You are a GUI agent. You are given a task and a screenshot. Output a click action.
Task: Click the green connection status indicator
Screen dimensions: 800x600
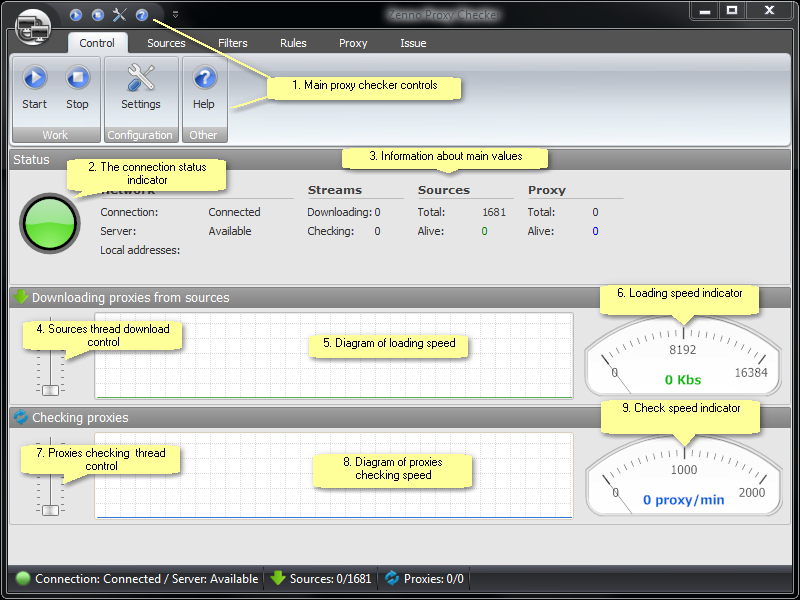tap(49, 222)
